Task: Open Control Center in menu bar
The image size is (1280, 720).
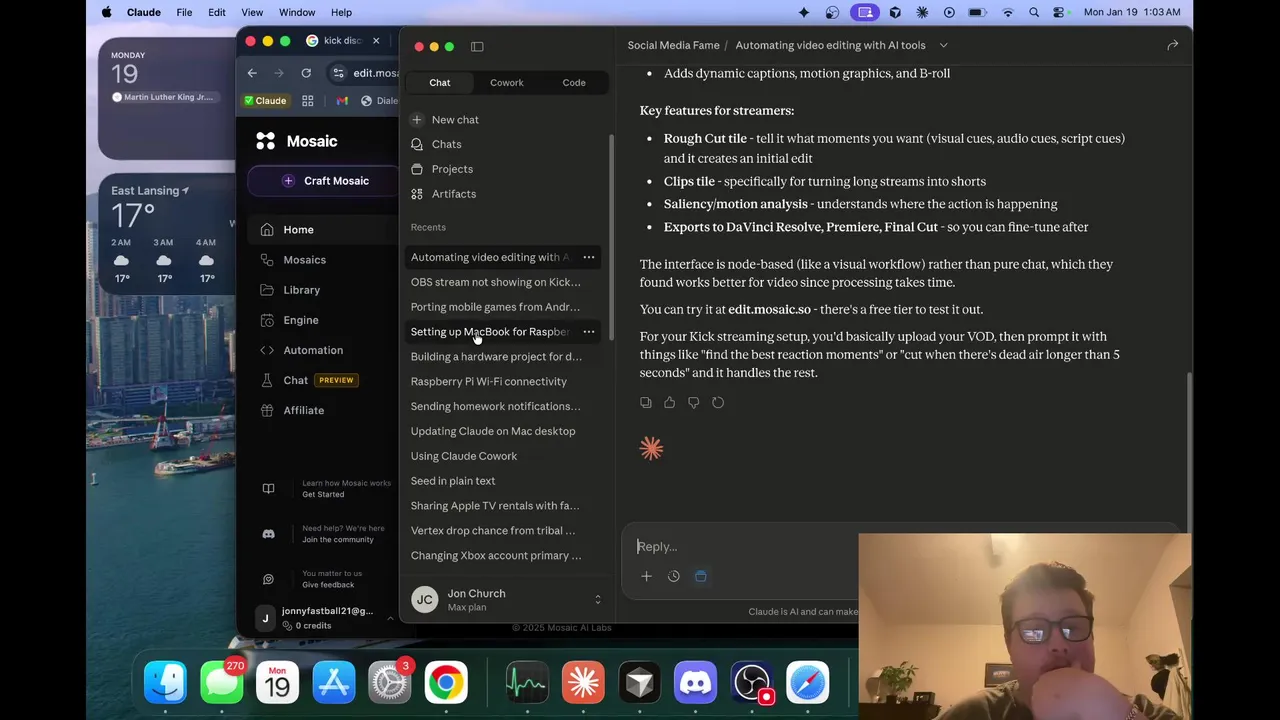Action: coord(1060,12)
